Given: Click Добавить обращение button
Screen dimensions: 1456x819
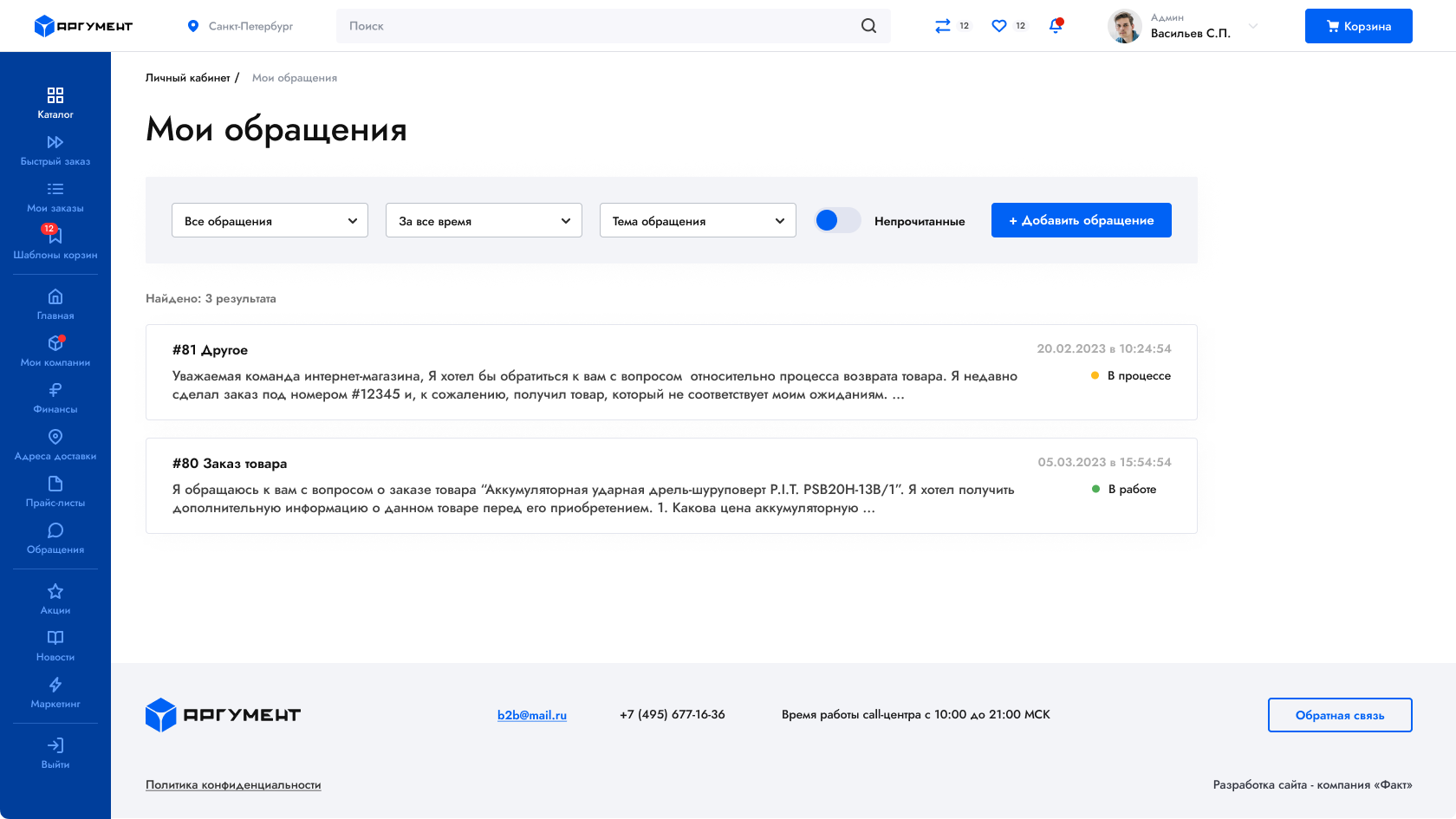Looking at the screenshot, I should [x=1081, y=220].
